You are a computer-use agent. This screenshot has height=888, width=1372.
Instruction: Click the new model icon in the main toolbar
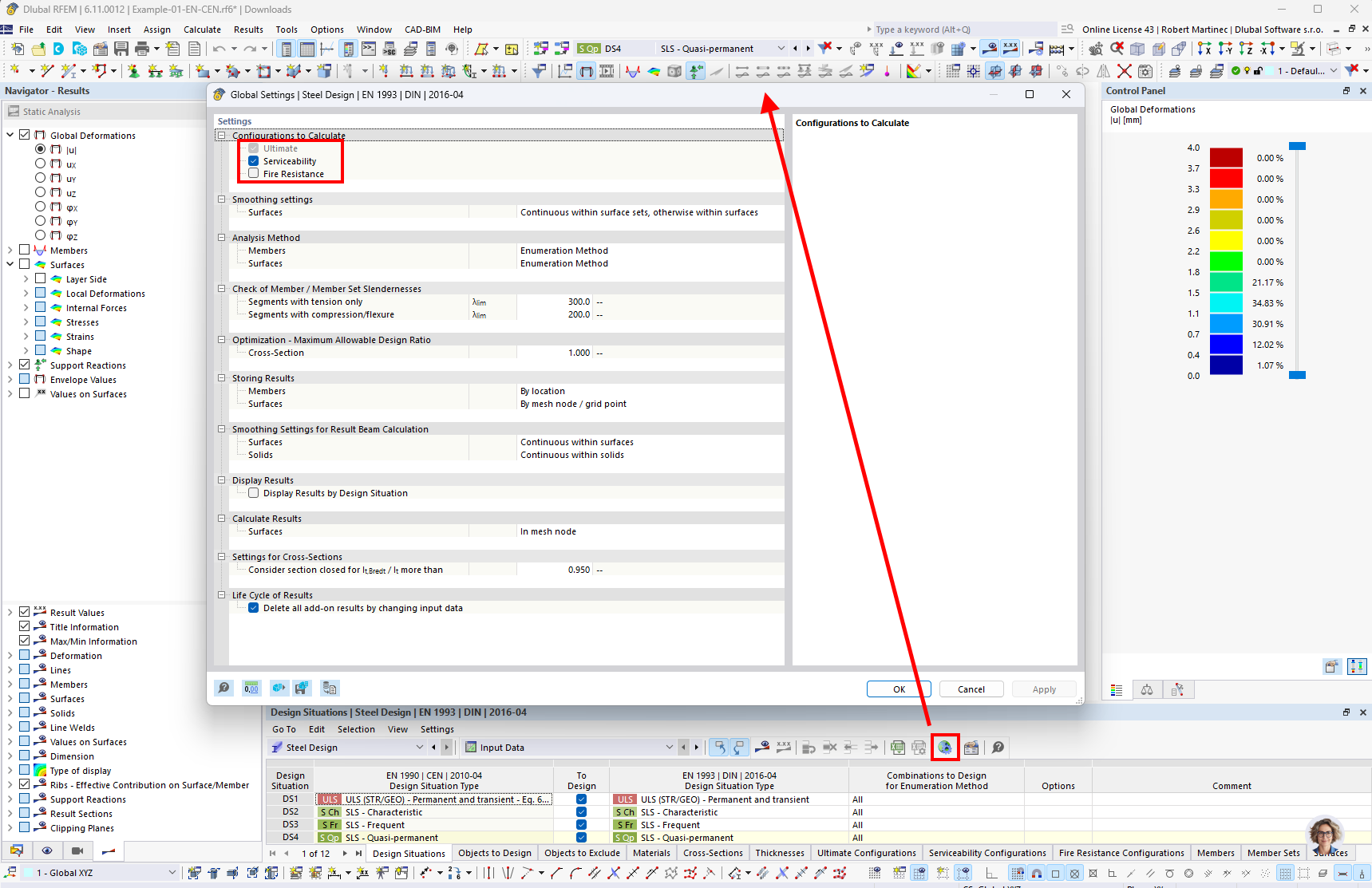(18, 49)
